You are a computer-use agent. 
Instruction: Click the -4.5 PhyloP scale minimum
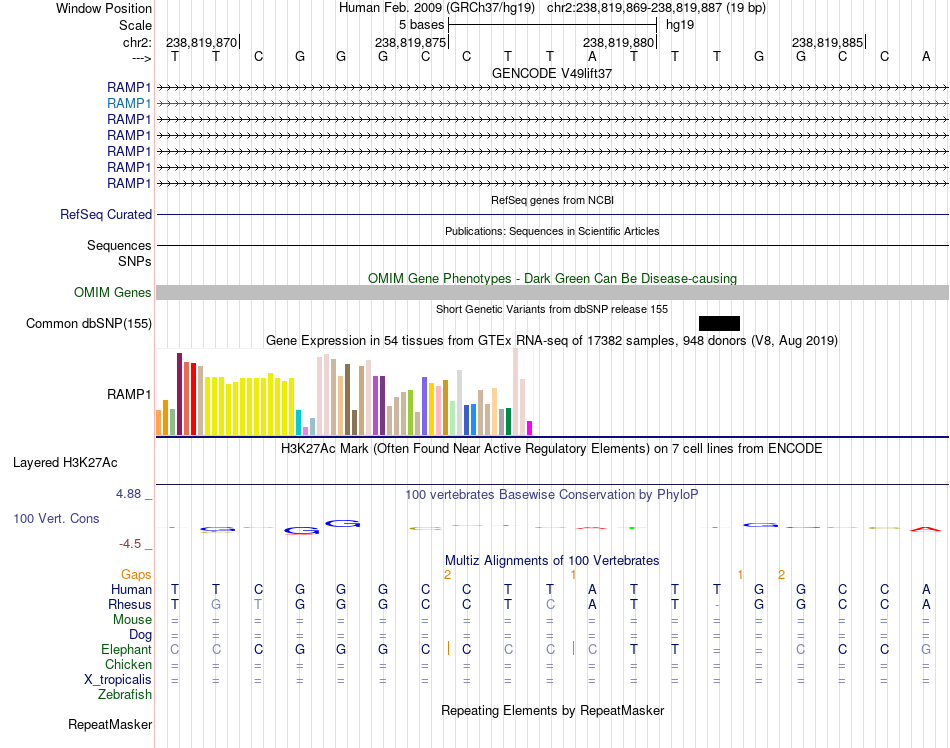coord(130,544)
